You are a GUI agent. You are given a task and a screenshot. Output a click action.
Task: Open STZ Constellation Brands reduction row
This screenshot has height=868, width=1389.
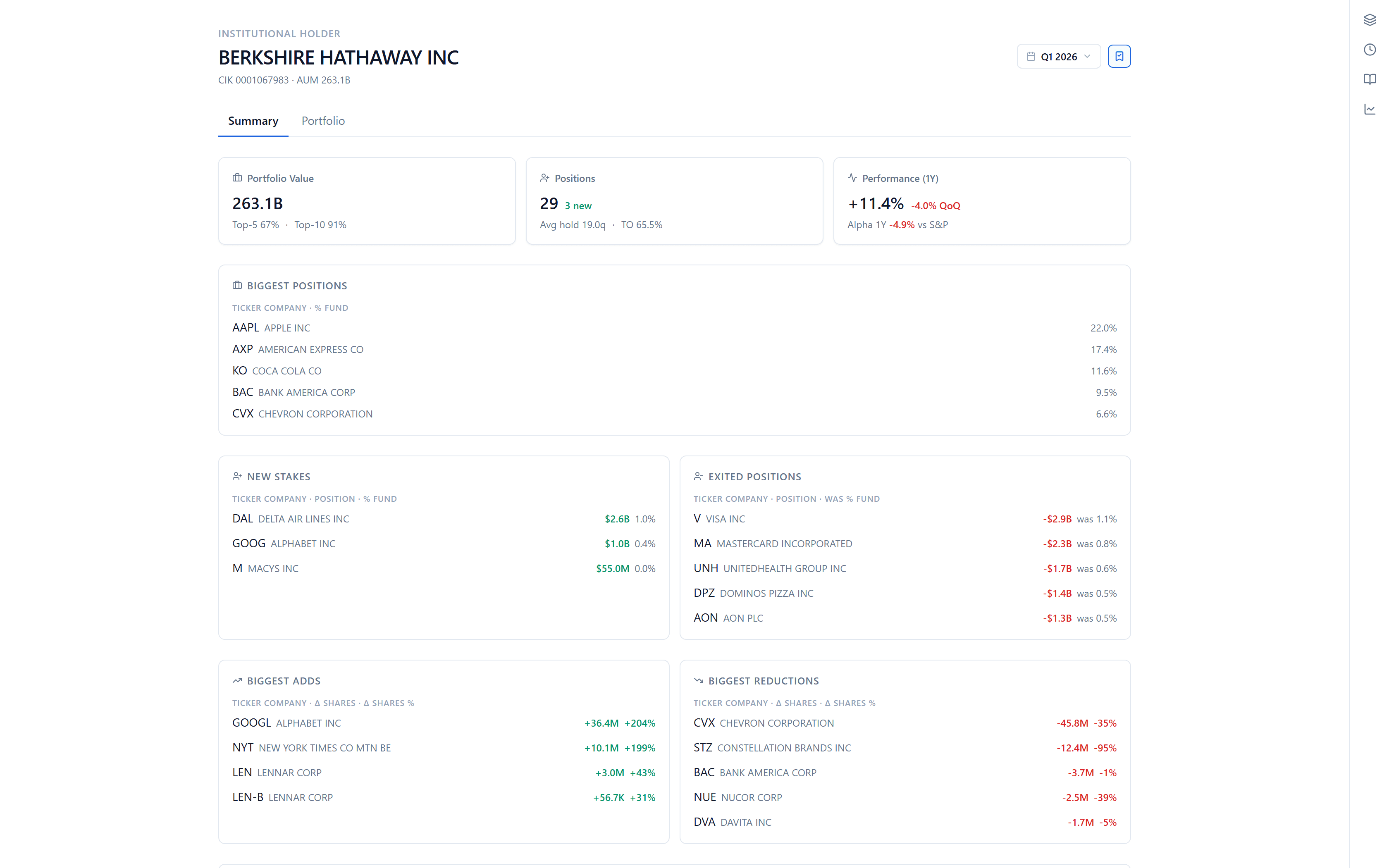[x=905, y=748]
